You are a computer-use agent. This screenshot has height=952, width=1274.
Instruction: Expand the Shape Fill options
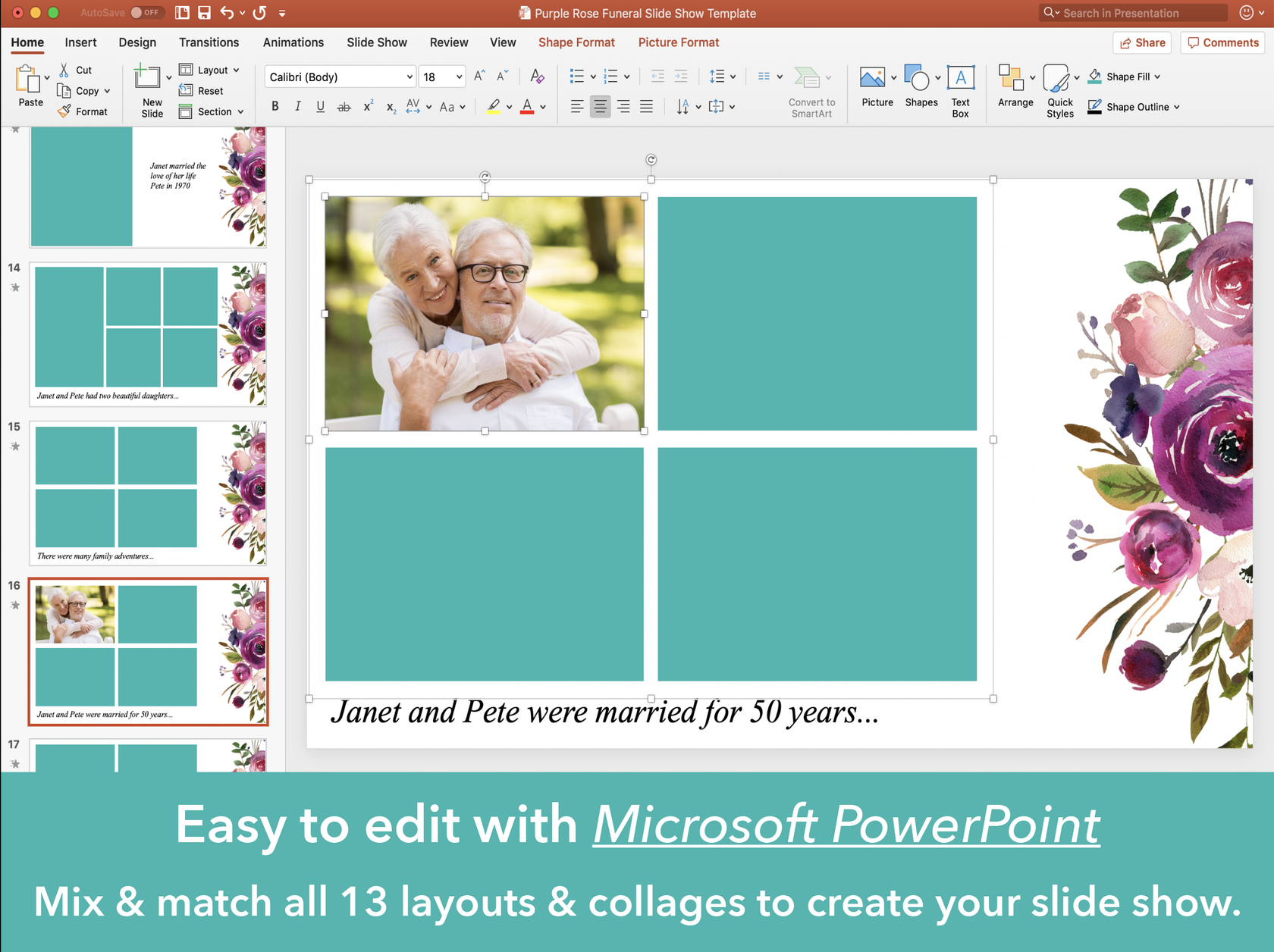(x=1159, y=76)
